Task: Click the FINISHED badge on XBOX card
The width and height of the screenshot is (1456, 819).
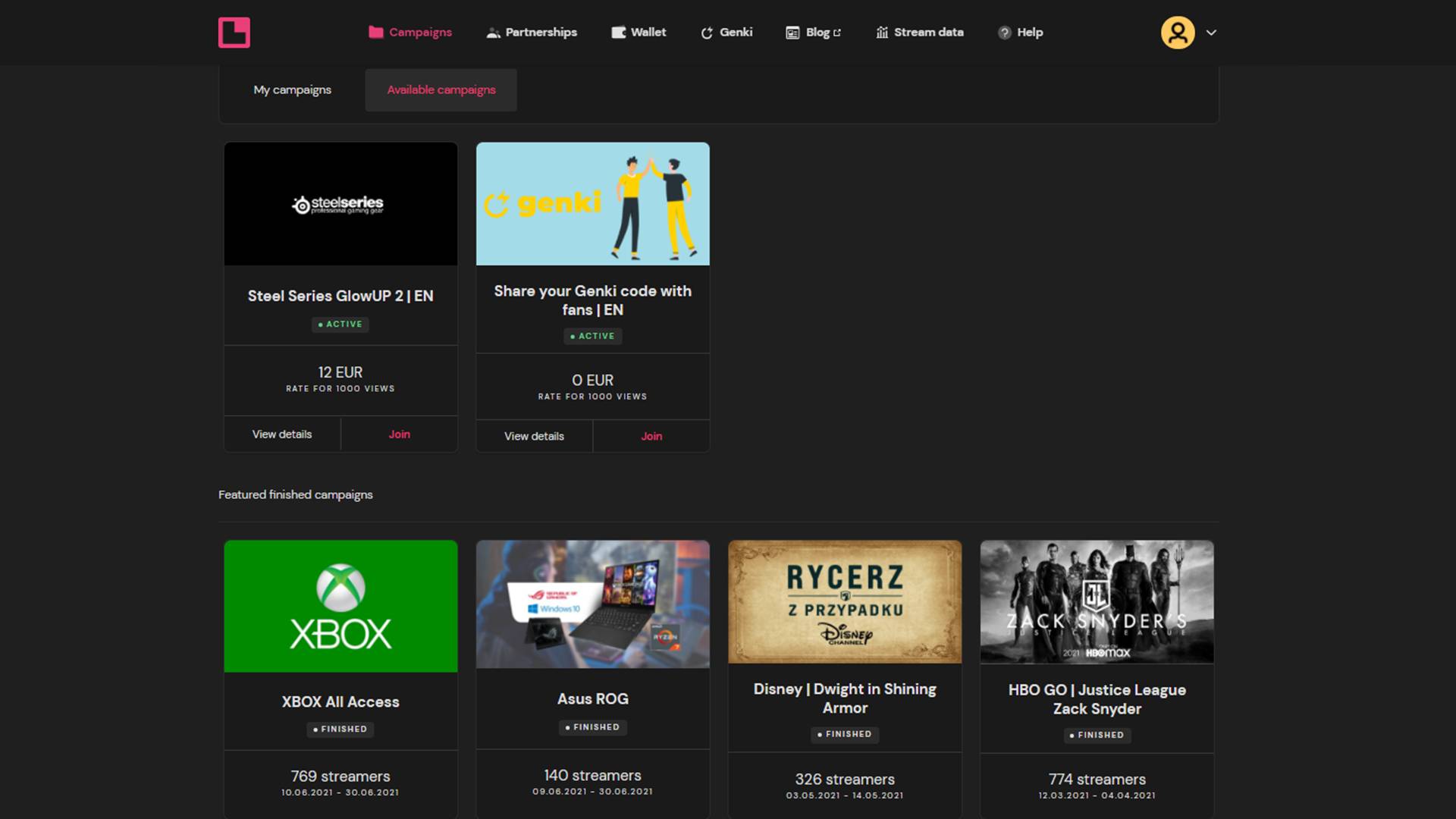Action: (x=340, y=730)
